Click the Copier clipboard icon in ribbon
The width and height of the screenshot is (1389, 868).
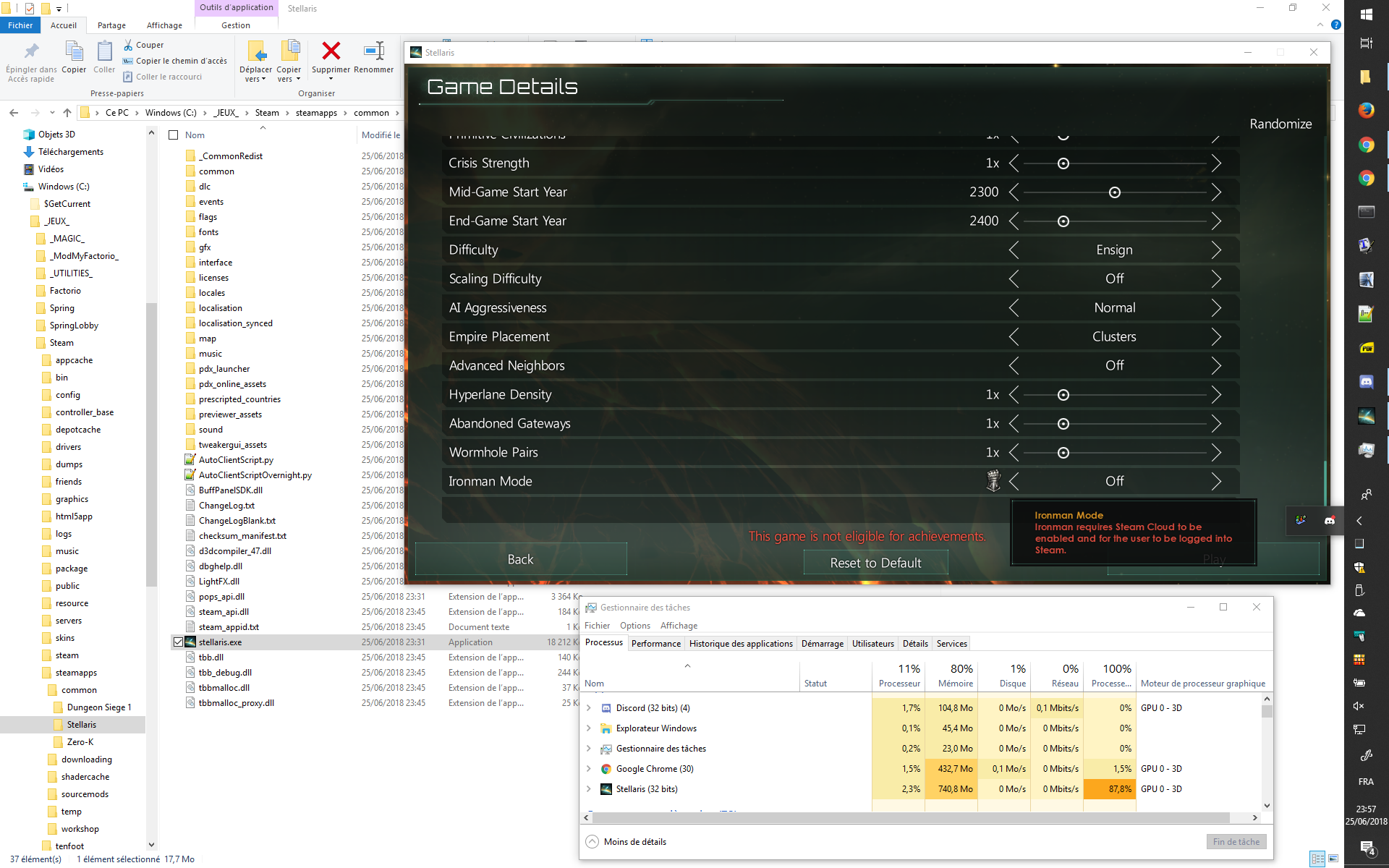(x=74, y=51)
